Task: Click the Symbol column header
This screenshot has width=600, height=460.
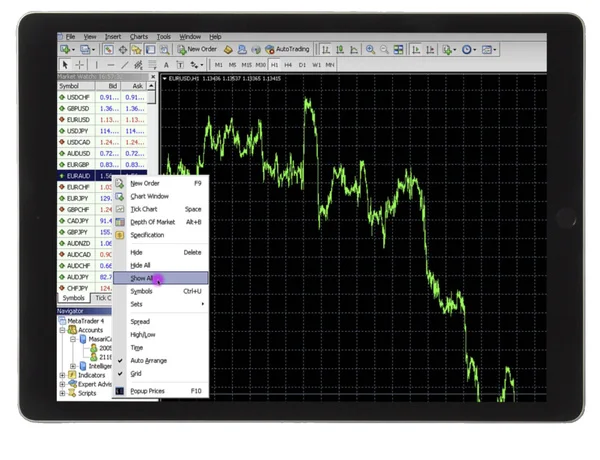Action: coord(76,86)
